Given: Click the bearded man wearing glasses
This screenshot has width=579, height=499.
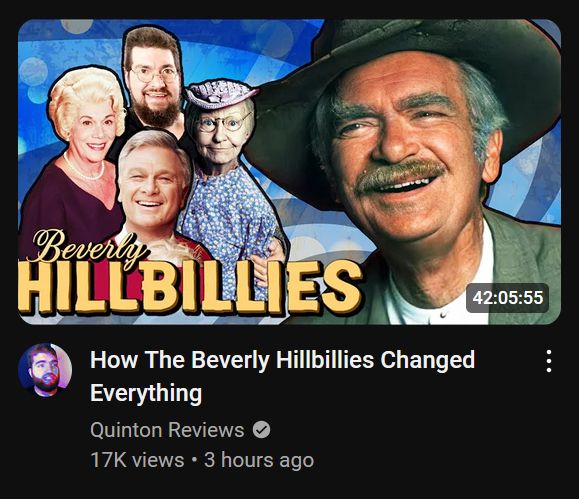Looking at the screenshot, I should tap(153, 79).
